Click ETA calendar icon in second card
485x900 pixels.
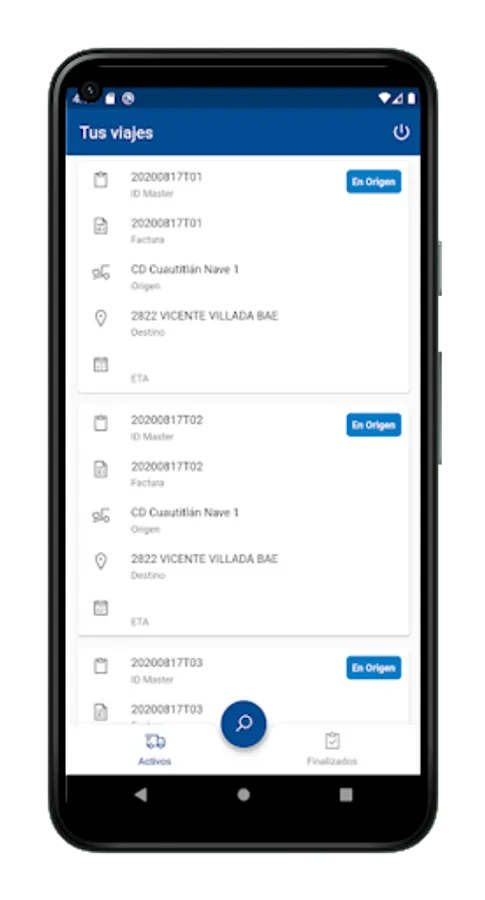tap(100, 608)
